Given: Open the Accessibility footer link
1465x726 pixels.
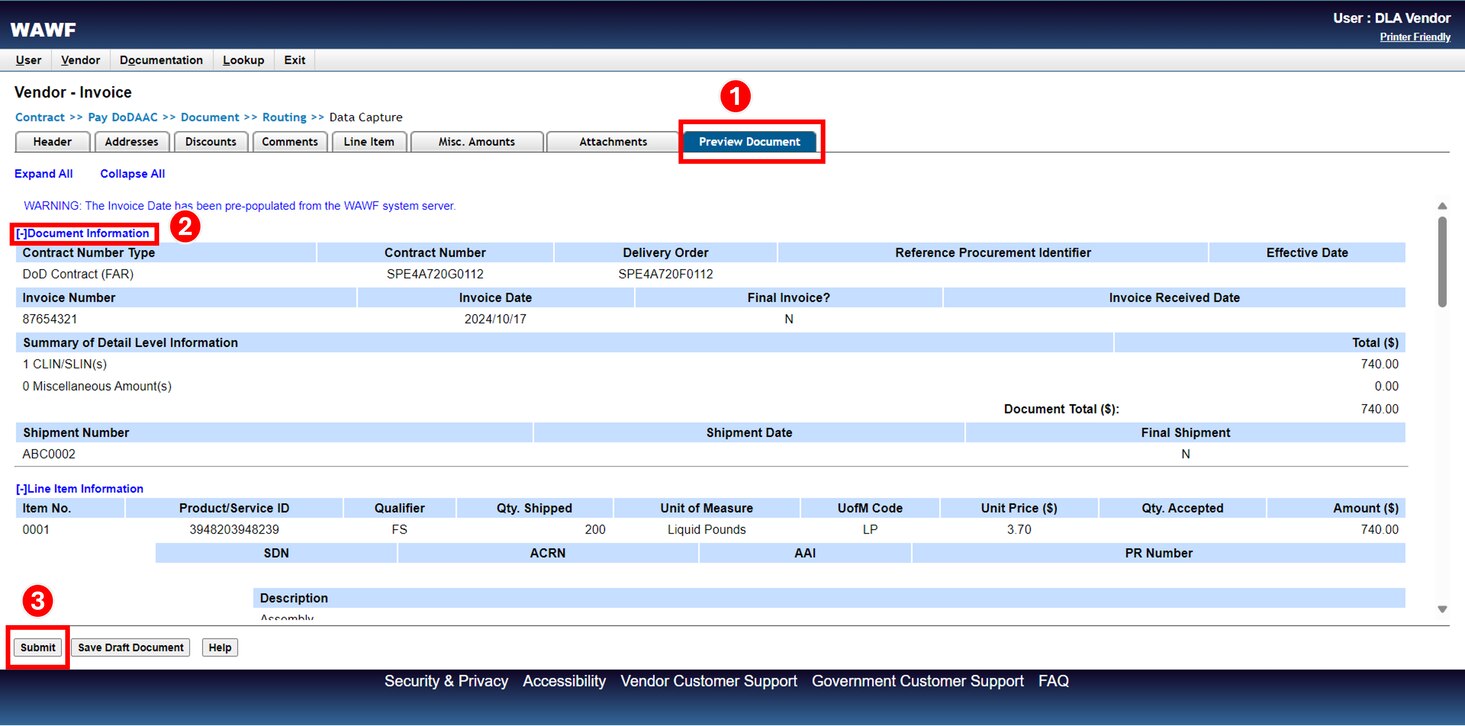Looking at the screenshot, I should 564,681.
